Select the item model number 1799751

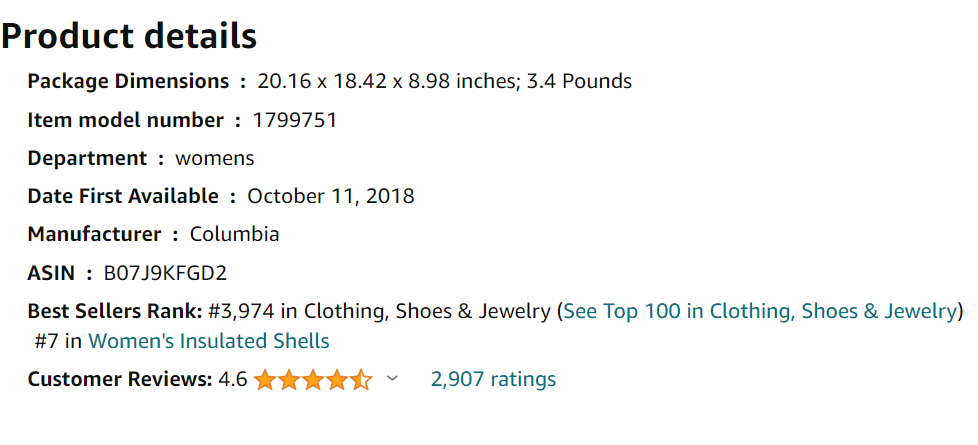(295, 120)
